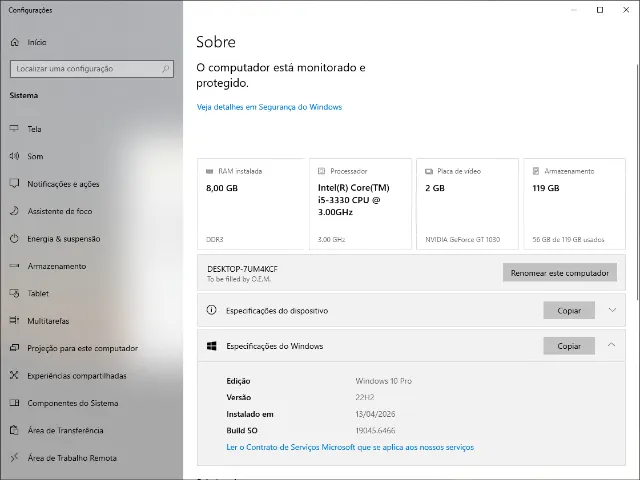Click the 2 GB video memory value

pos(435,188)
